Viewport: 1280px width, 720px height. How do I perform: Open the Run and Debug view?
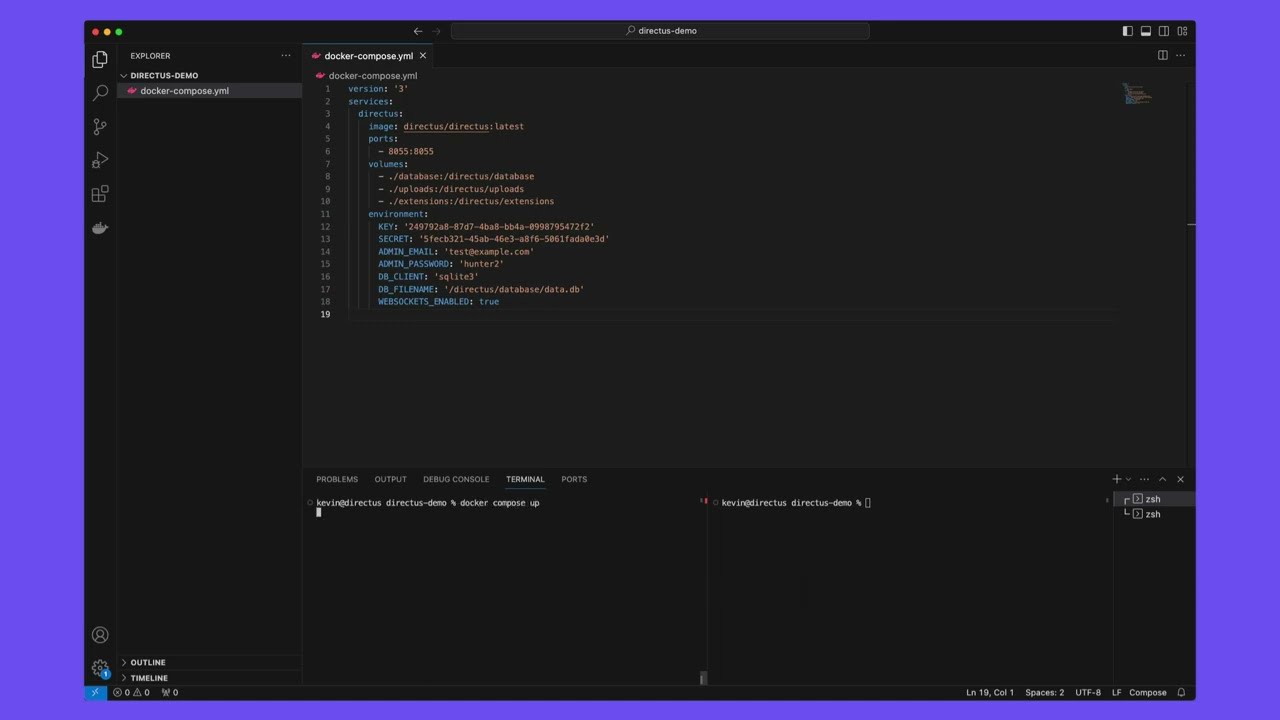(x=100, y=161)
